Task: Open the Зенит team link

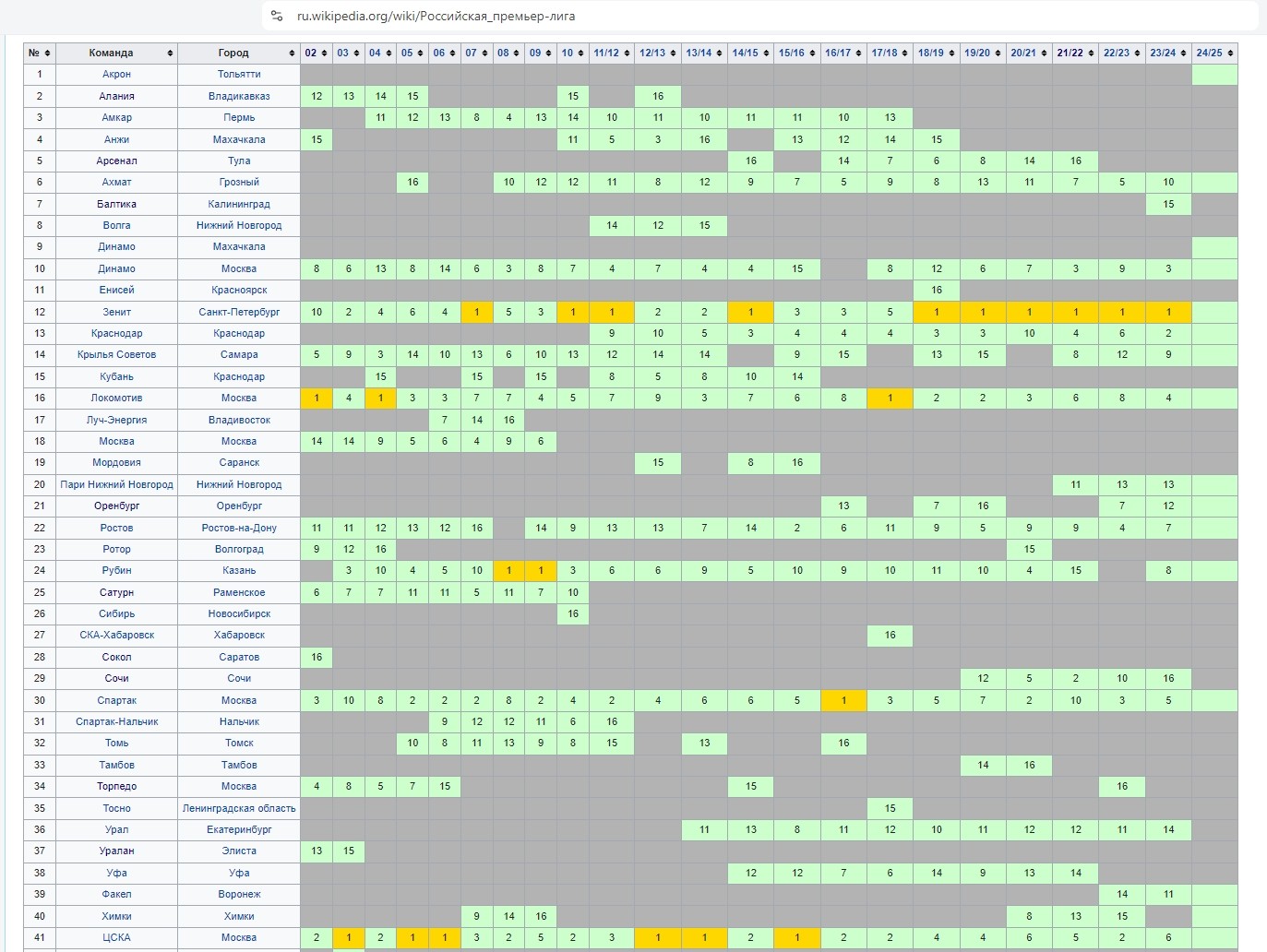Action: 116,312
